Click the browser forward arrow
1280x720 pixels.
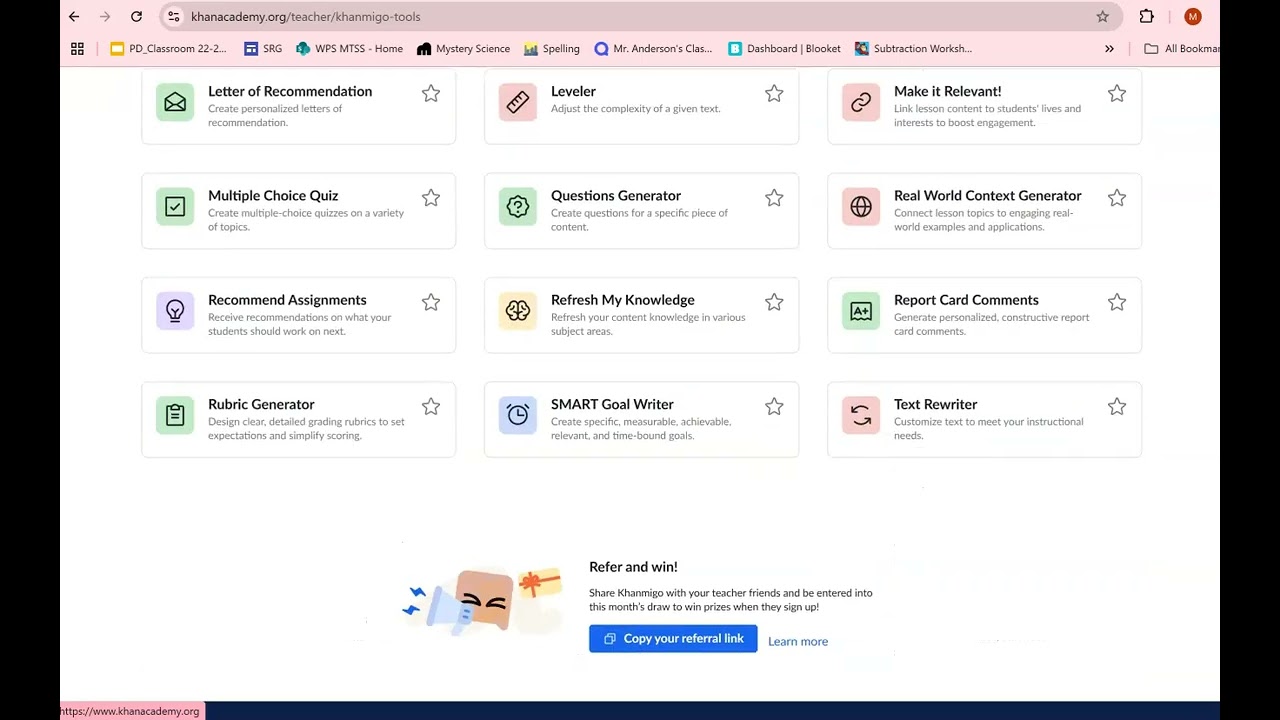[105, 17]
